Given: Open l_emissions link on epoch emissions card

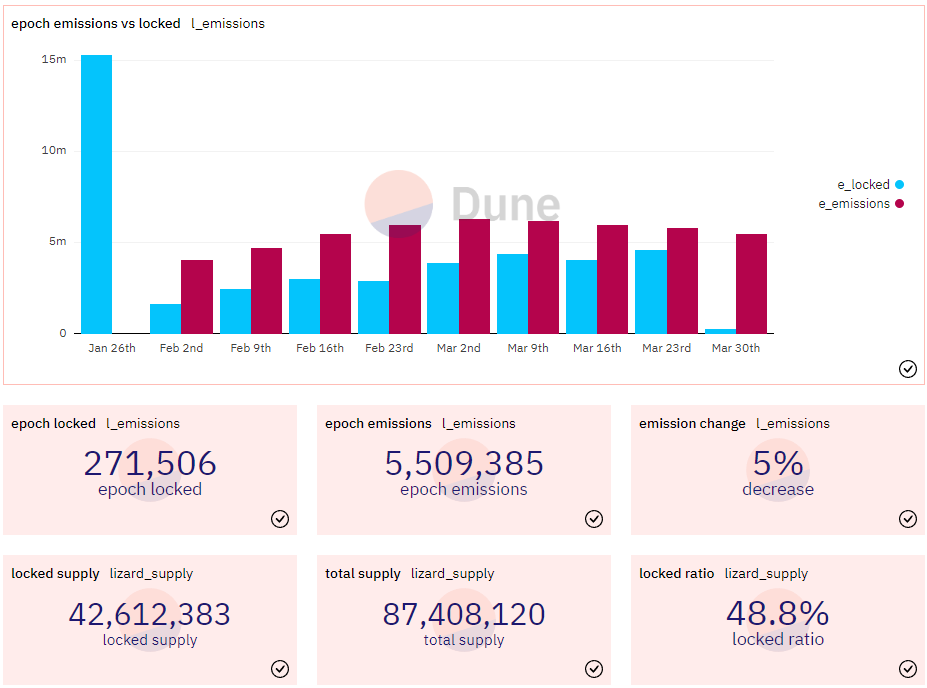Looking at the screenshot, I should click(479, 424).
